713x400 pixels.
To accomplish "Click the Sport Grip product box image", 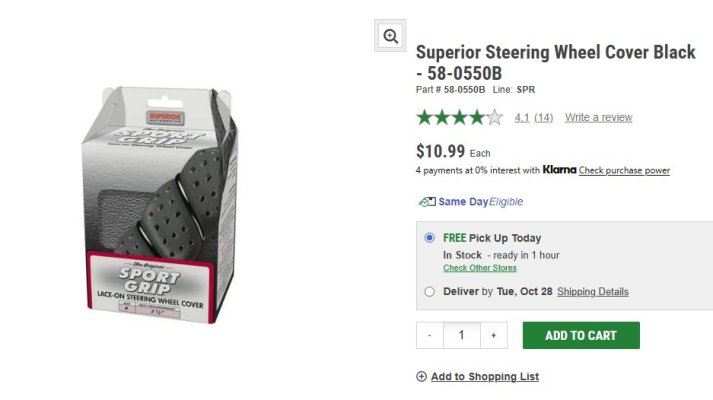I will [x=160, y=205].
